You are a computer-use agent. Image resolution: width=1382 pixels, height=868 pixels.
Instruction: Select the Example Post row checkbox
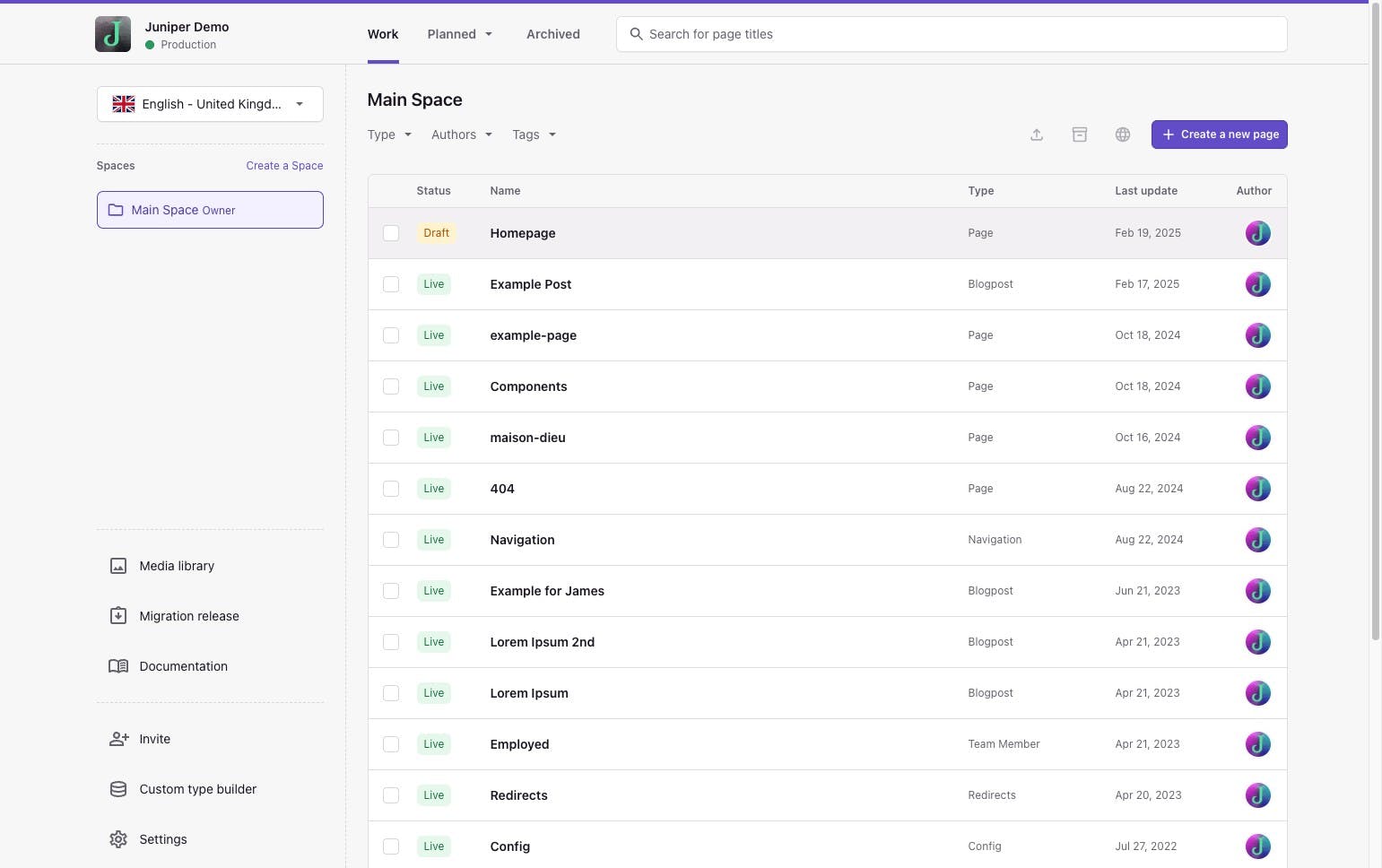click(391, 284)
